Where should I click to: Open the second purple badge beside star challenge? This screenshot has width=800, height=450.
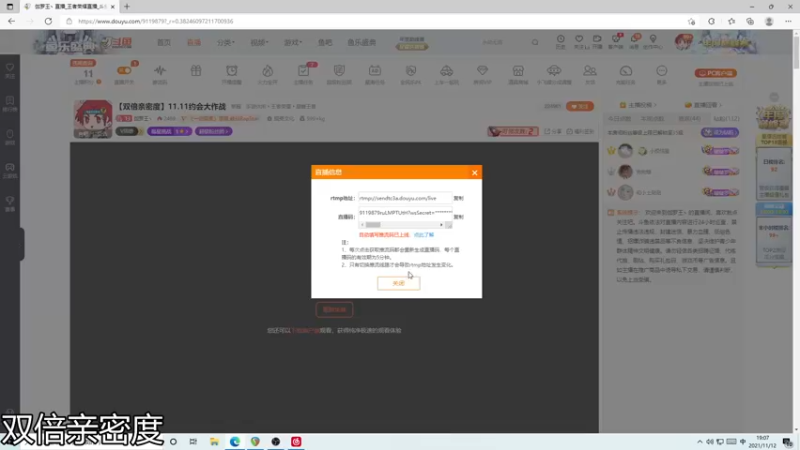point(213,131)
